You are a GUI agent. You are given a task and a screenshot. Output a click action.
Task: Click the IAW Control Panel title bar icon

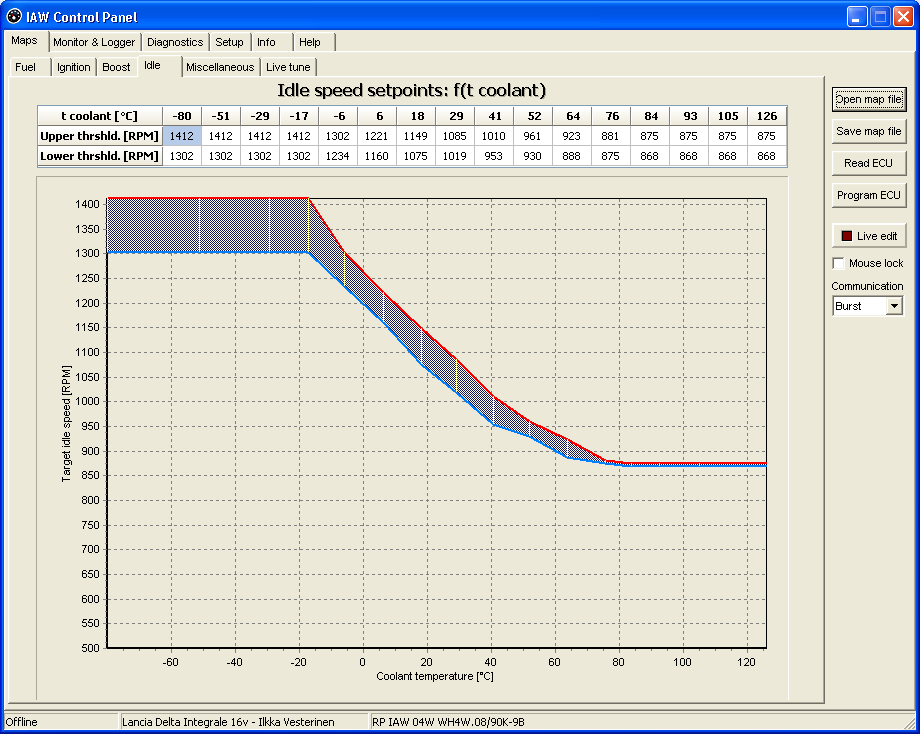pos(14,16)
